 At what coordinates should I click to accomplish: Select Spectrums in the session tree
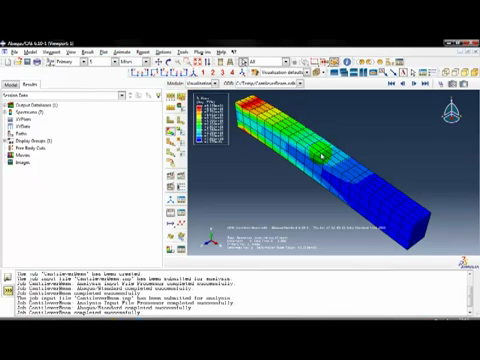click(29, 112)
